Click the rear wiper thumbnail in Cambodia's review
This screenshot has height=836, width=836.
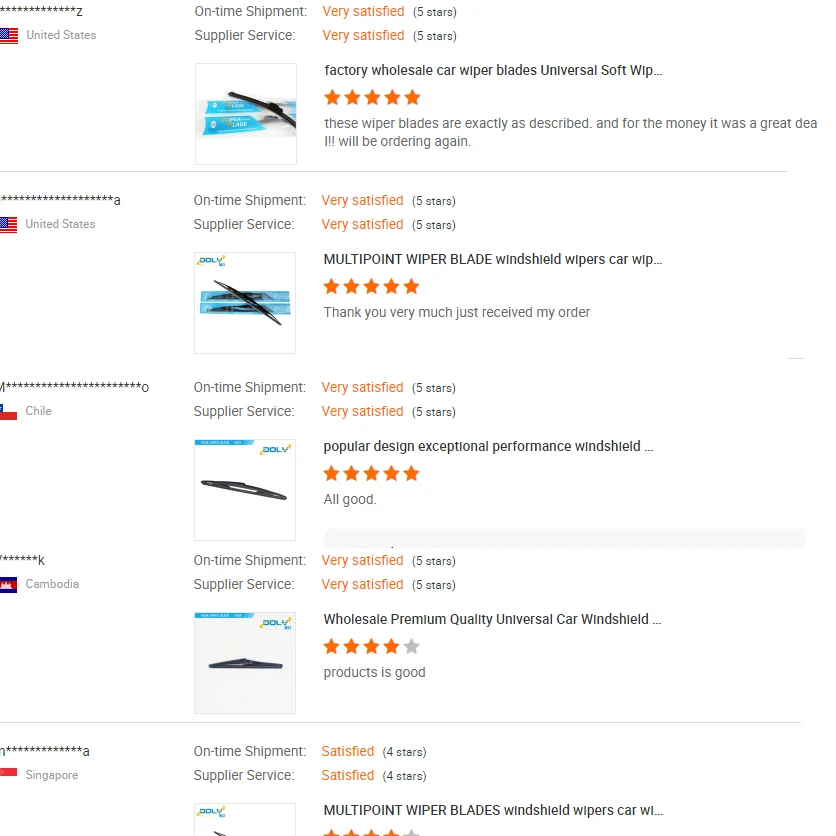(245, 662)
